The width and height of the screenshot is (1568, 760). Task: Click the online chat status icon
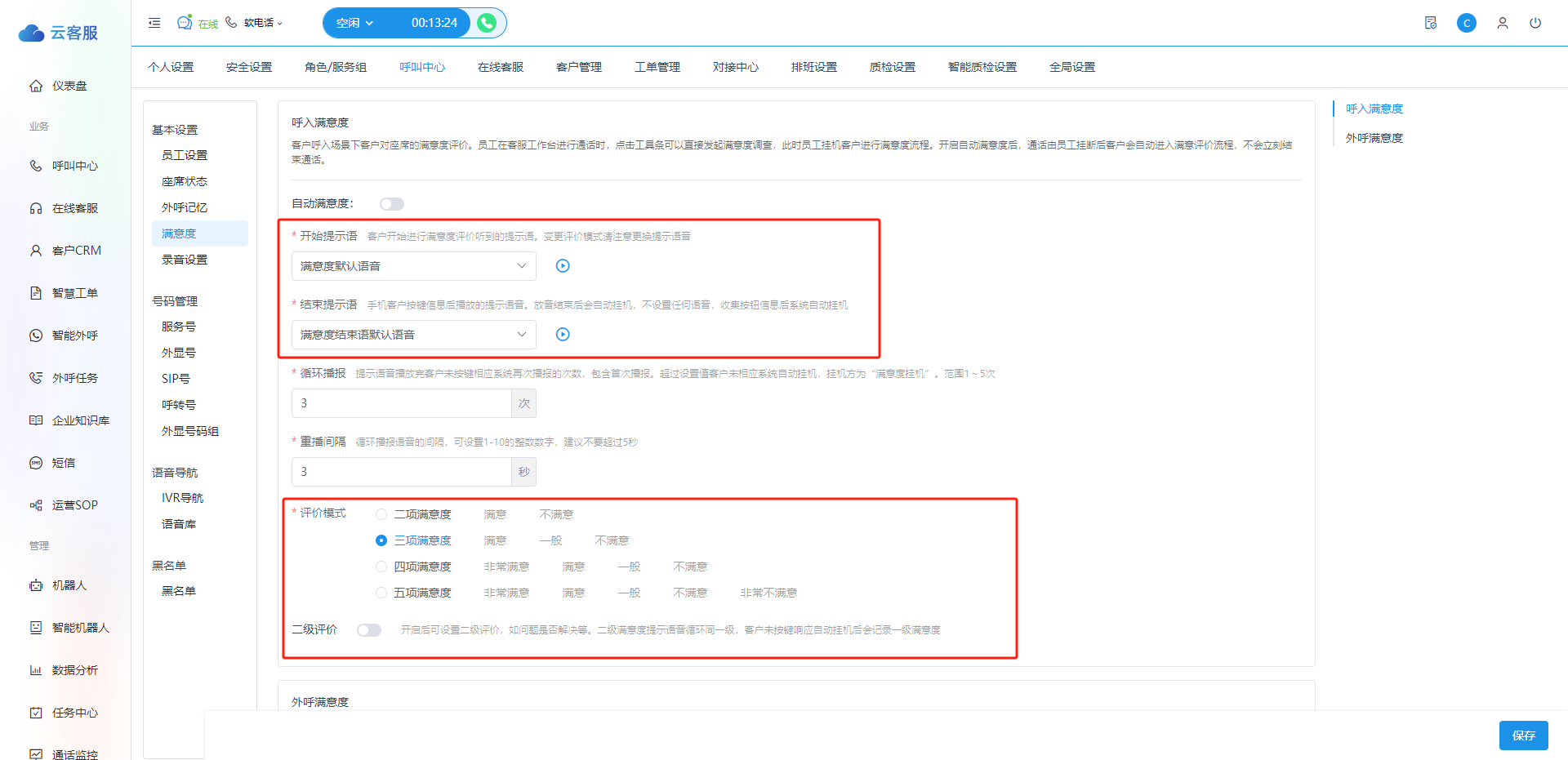click(185, 22)
